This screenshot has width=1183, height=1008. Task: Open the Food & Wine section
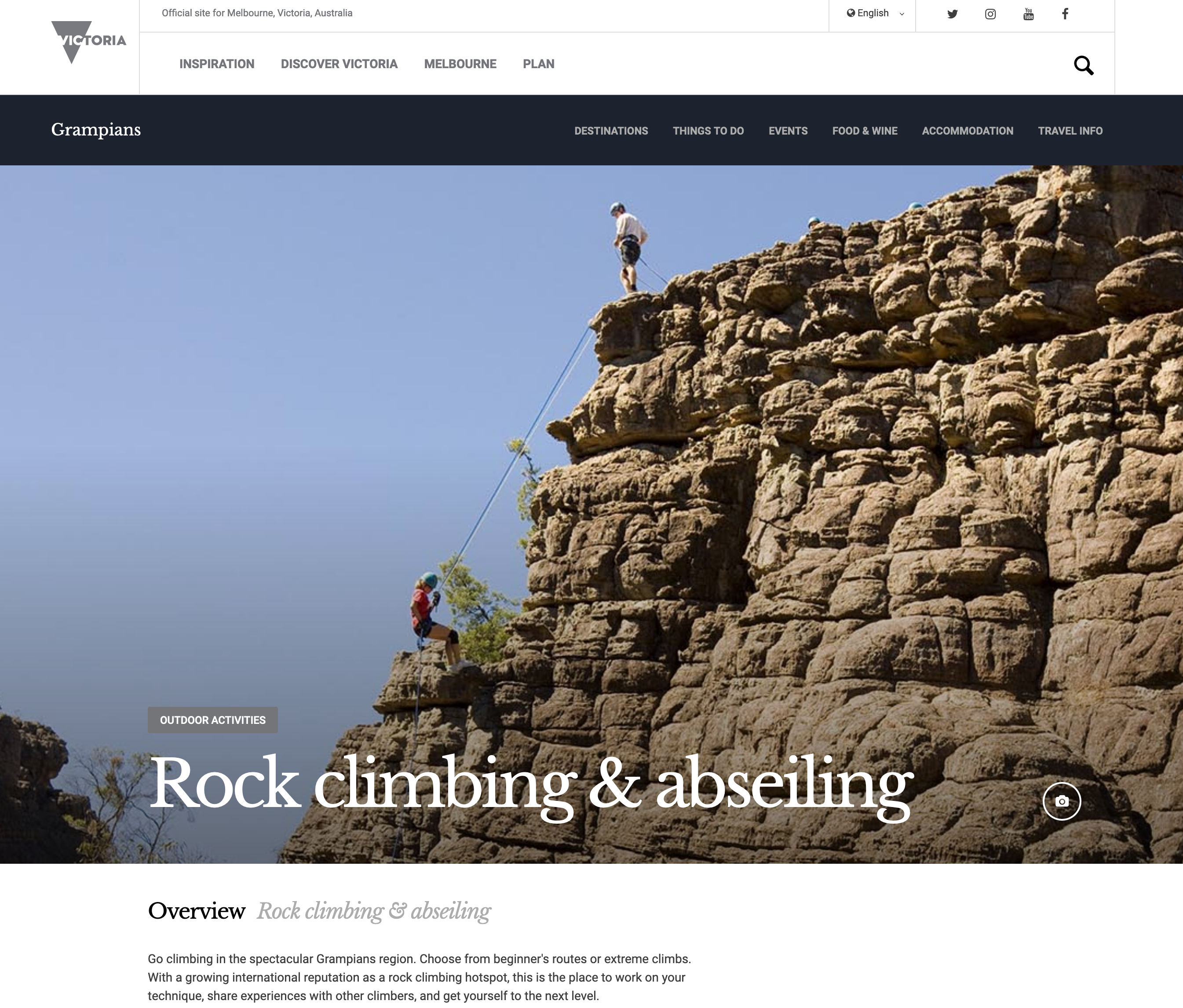[865, 131]
